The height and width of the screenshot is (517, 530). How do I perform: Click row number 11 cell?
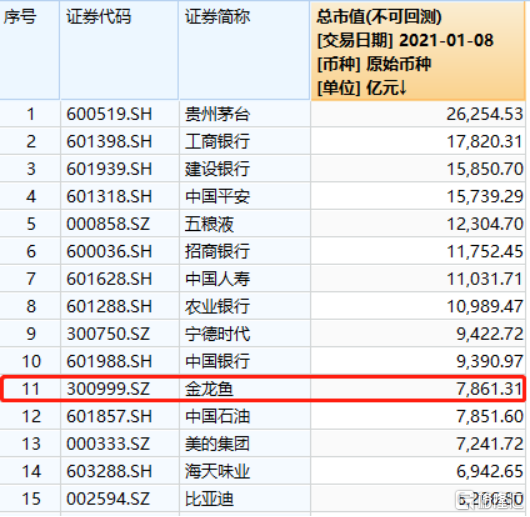[x=31, y=389]
